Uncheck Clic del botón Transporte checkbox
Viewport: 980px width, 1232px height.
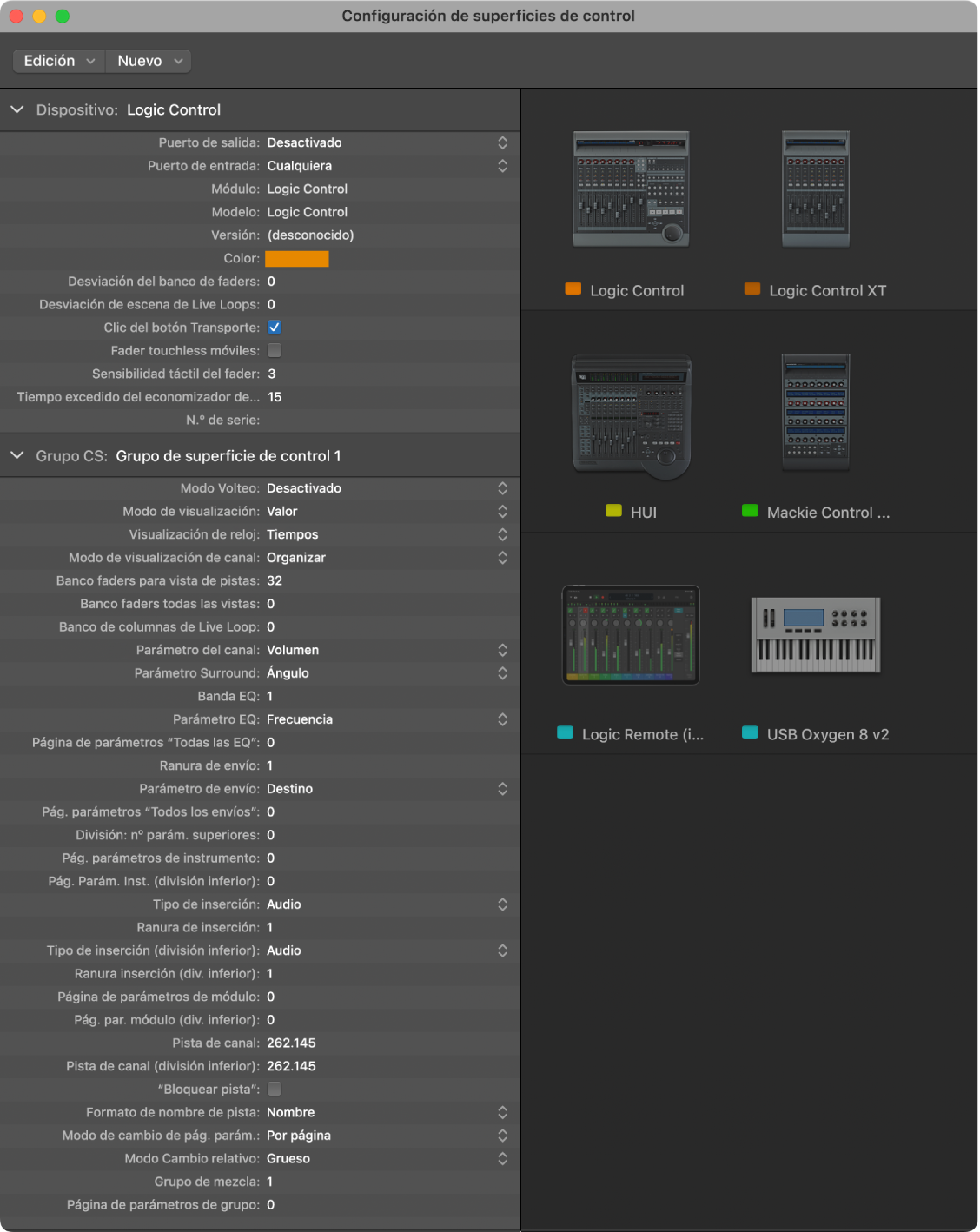(x=275, y=328)
